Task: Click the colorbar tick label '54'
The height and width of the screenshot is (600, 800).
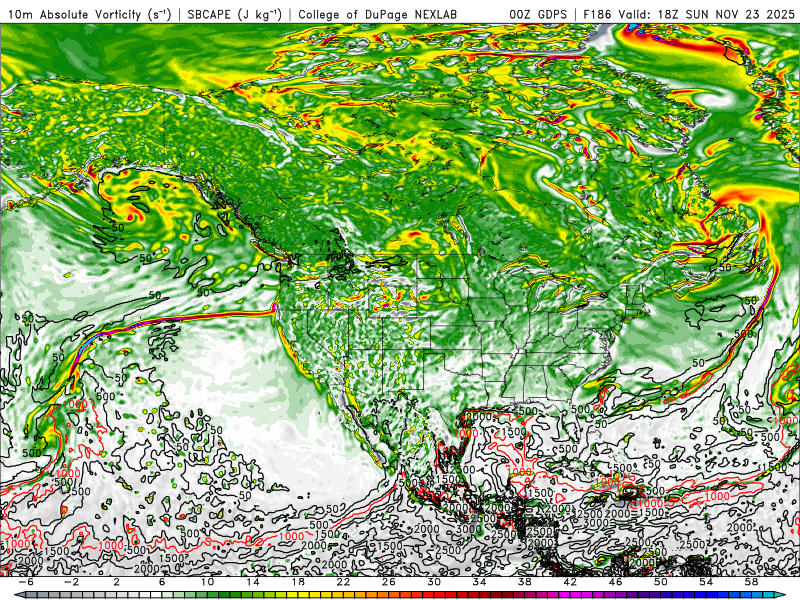Action: [706, 582]
